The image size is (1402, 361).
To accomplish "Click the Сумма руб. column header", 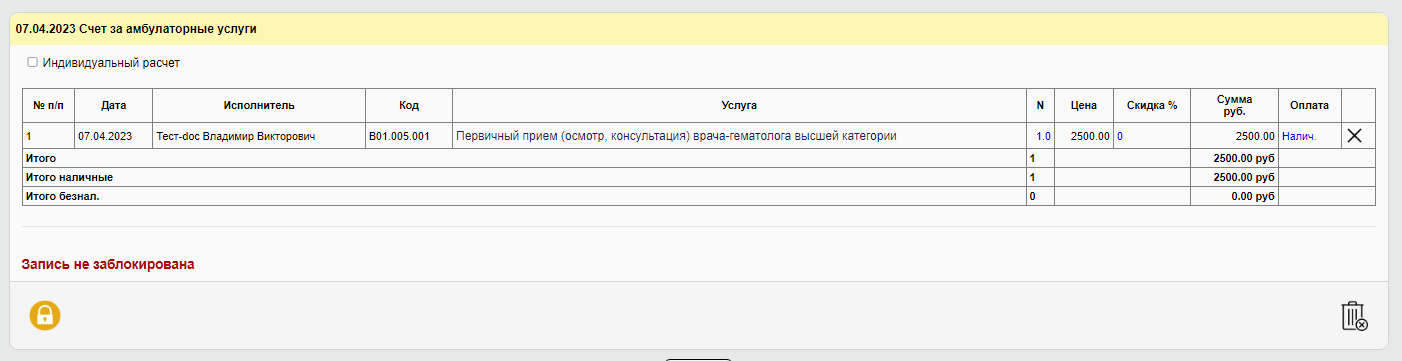I will tap(1234, 105).
